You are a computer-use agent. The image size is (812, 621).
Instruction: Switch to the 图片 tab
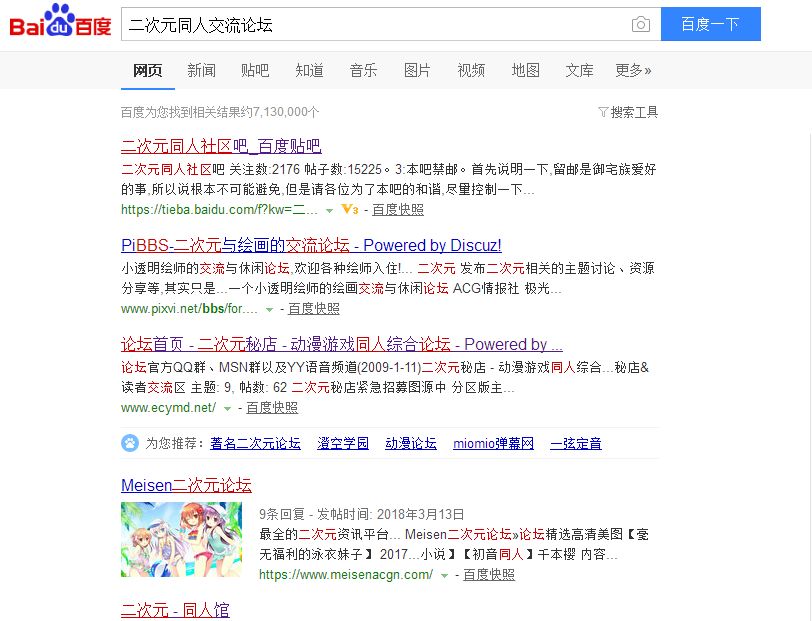417,70
